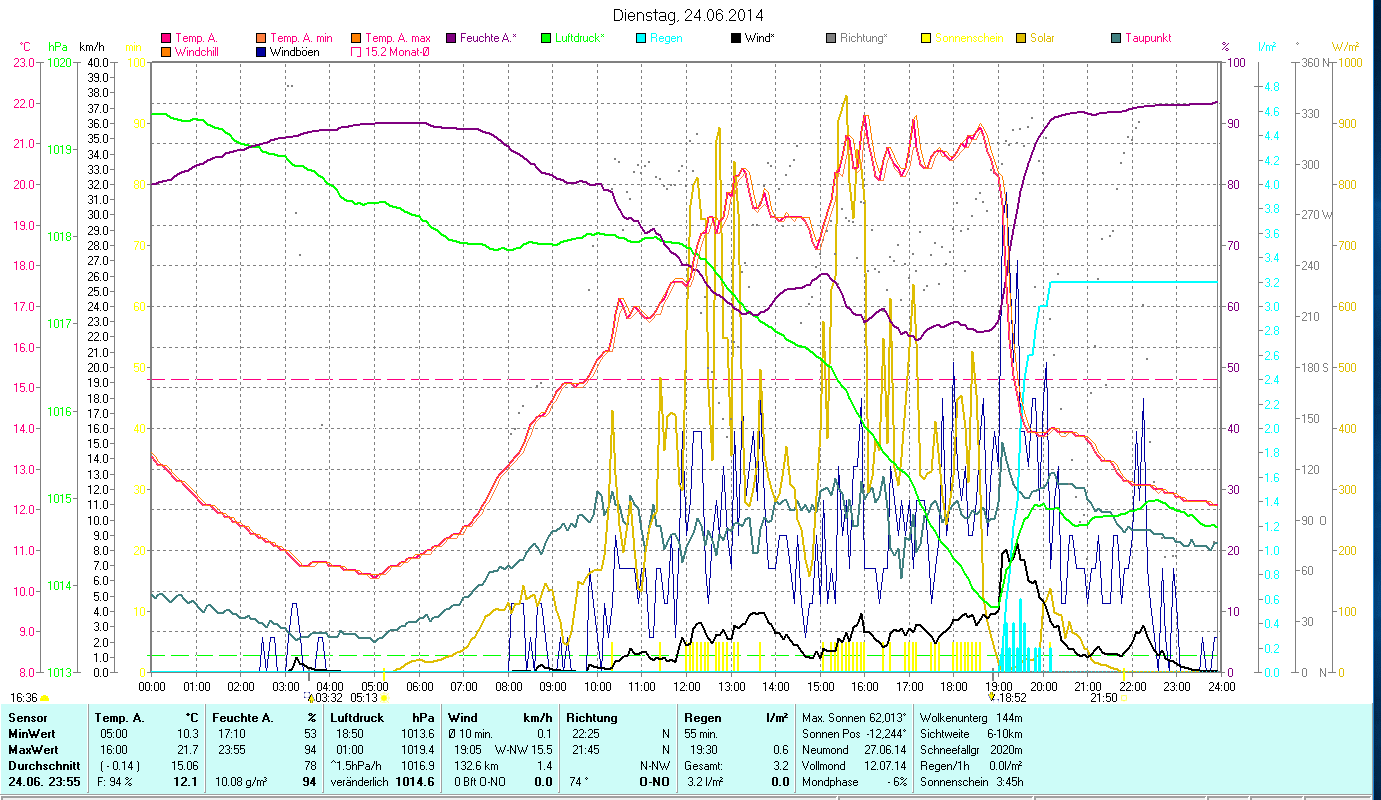This screenshot has height=800, width=1381.
Task: Click the Luftdruck table header
Action: coord(358,717)
